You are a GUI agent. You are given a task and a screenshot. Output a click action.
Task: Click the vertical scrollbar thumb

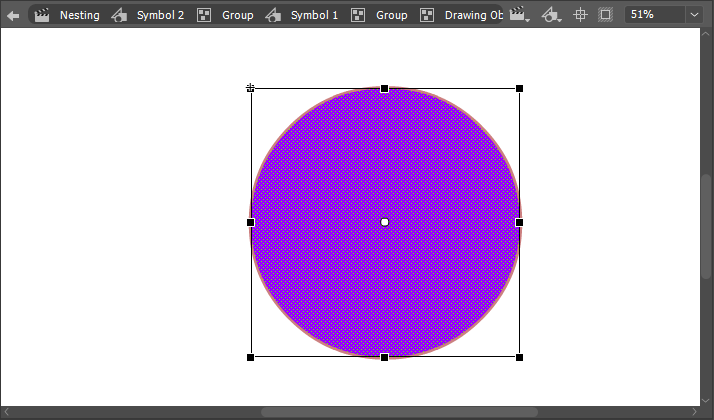click(x=706, y=226)
